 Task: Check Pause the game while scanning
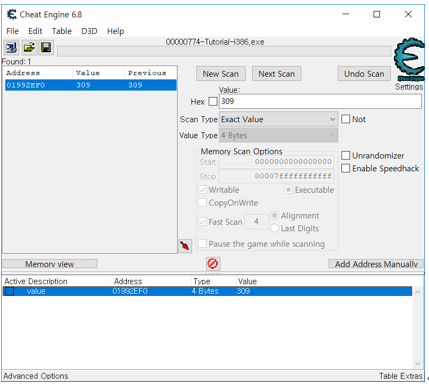202,244
